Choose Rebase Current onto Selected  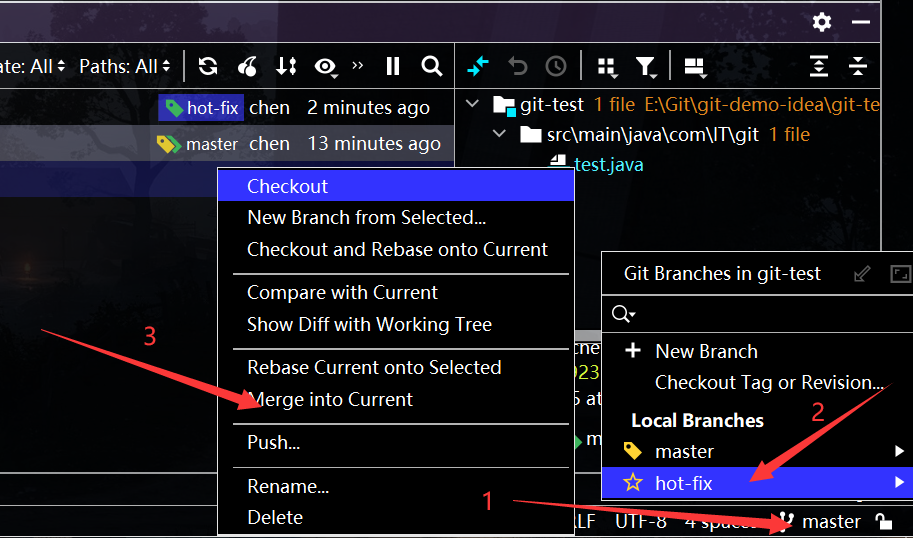[x=396, y=367]
